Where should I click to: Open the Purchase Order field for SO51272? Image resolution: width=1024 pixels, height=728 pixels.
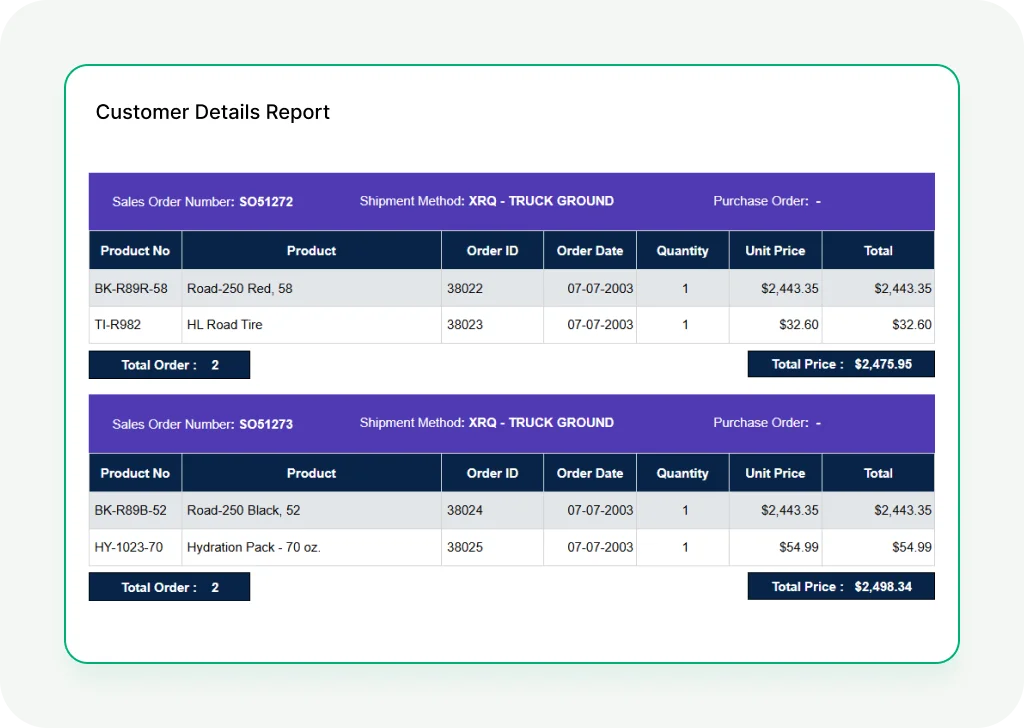[x=767, y=201]
